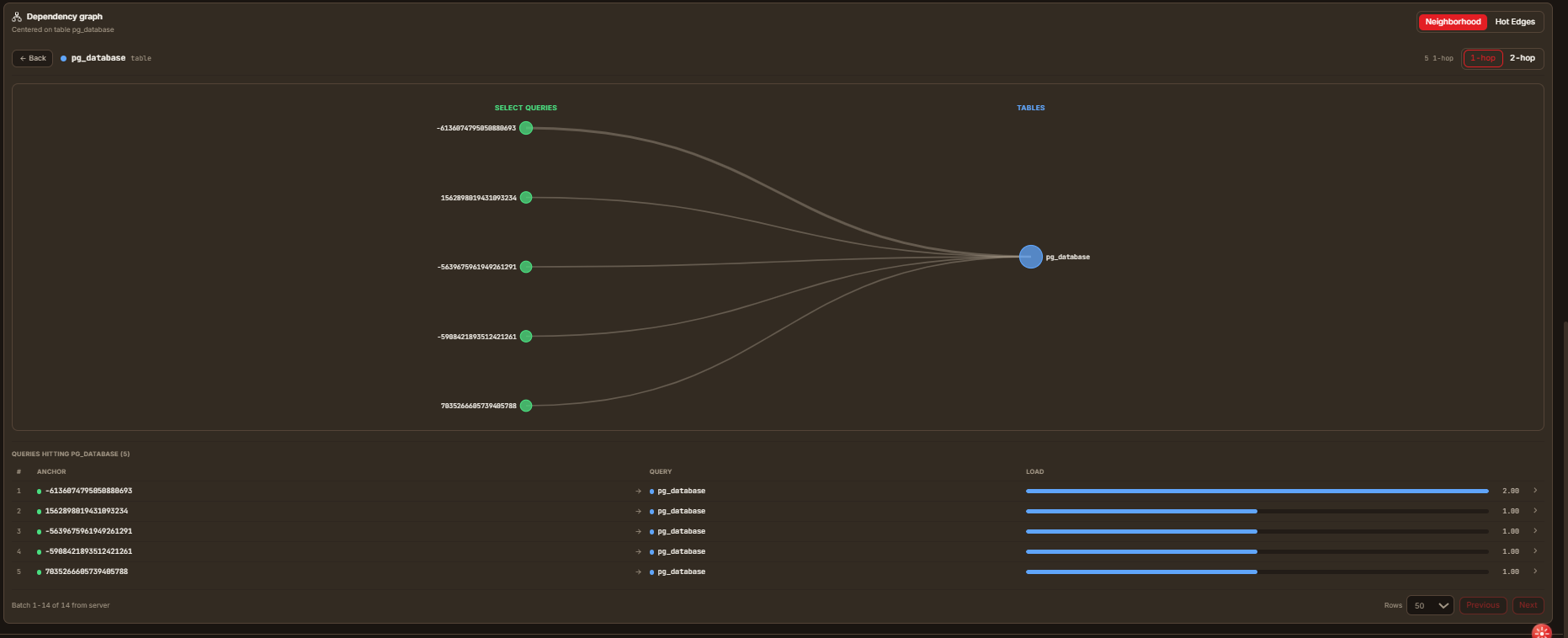Click the red circular icon at bottom right
The height and width of the screenshot is (638, 1568).
1542,631
